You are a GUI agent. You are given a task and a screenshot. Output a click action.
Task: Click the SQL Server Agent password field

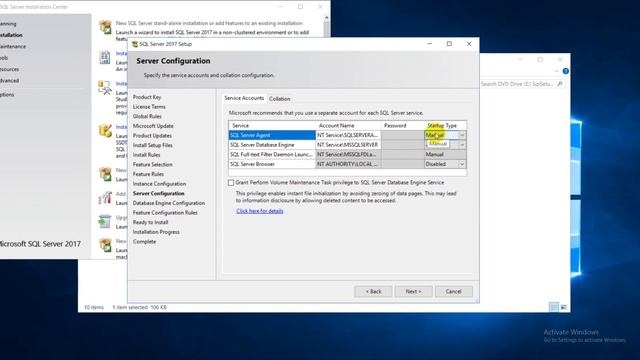click(402, 135)
